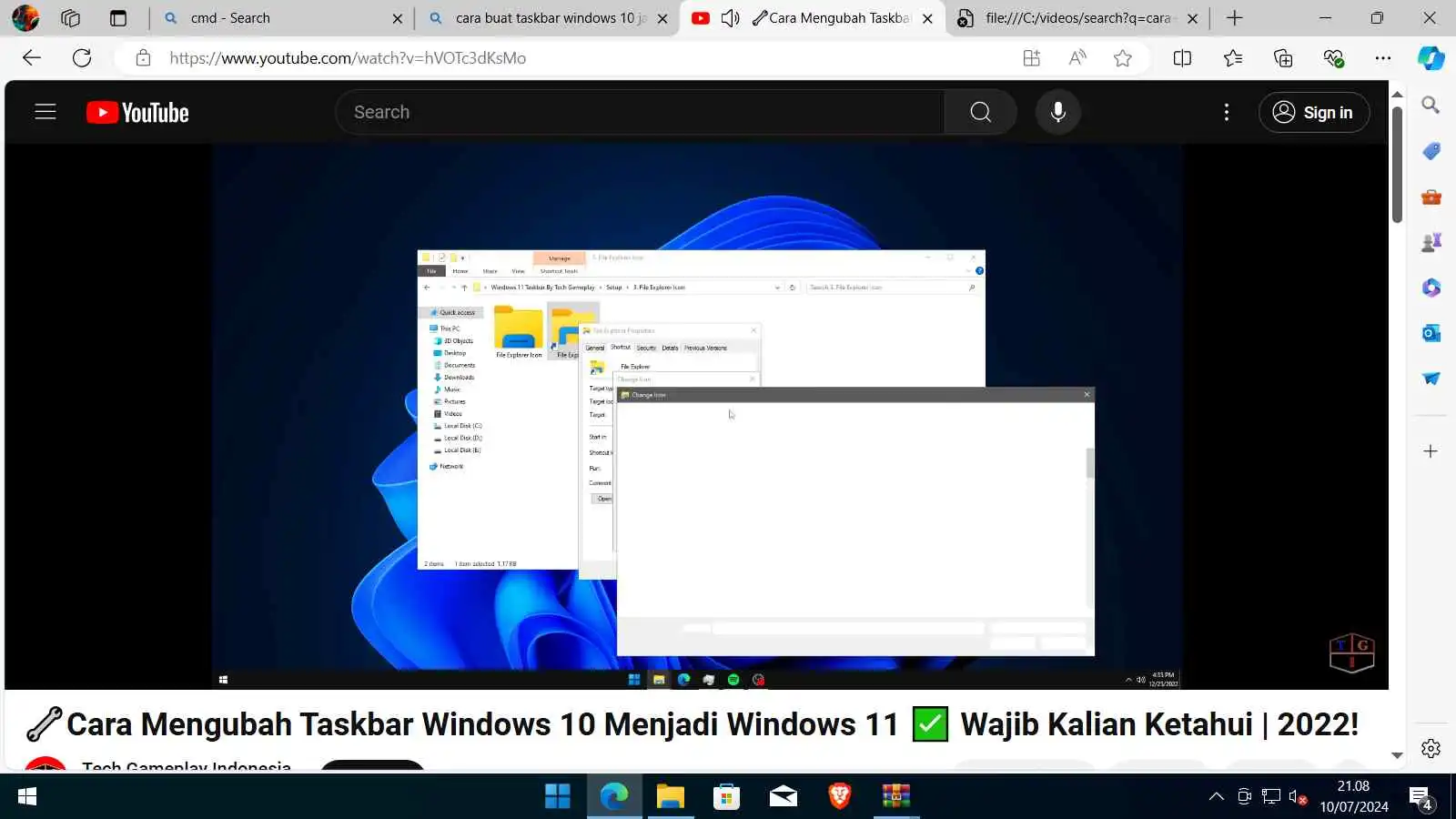Open Edge split screen
Screen dimensions: 1456x819
coord(1182,58)
